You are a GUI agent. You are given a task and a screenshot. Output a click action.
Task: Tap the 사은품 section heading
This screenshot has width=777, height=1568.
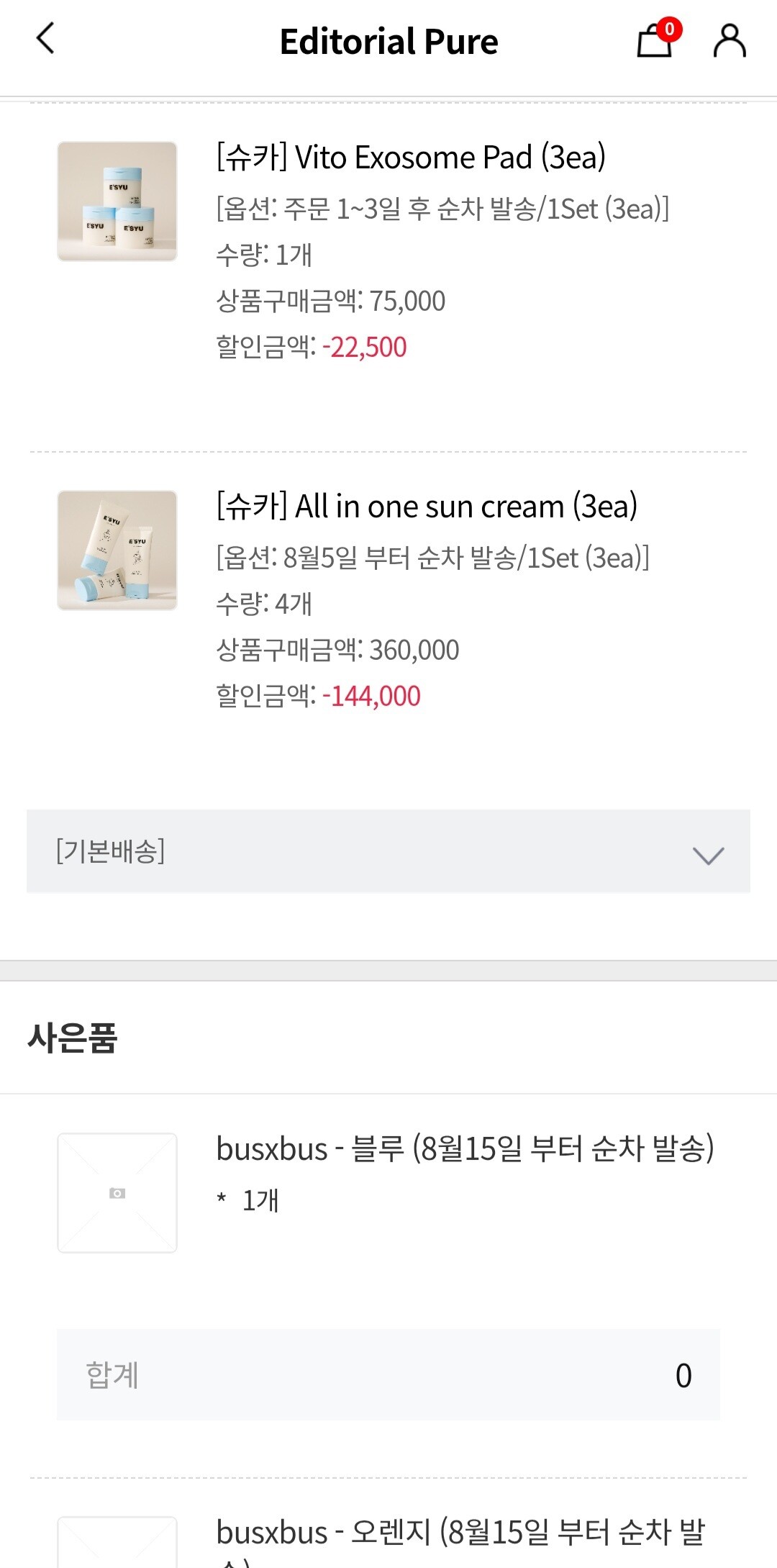[x=73, y=1038]
